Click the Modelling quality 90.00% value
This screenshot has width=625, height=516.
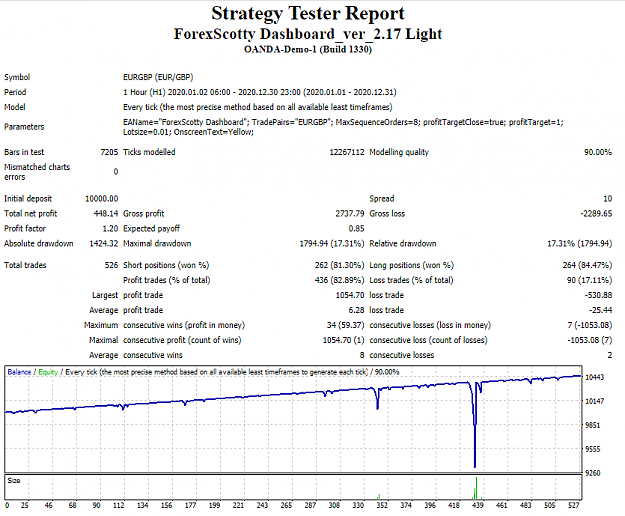tap(598, 152)
